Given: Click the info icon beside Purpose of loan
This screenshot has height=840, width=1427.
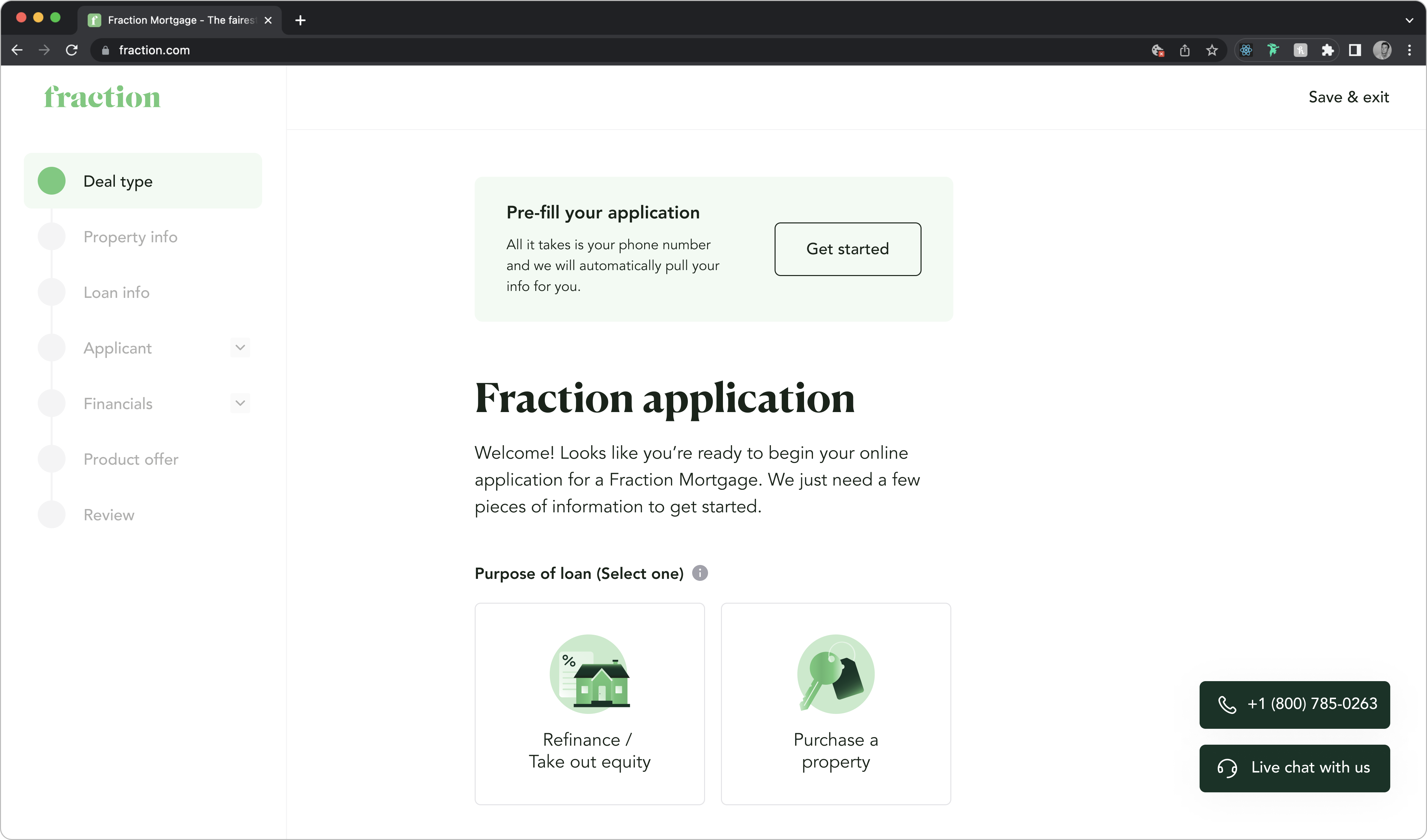Looking at the screenshot, I should click(x=700, y=573).
